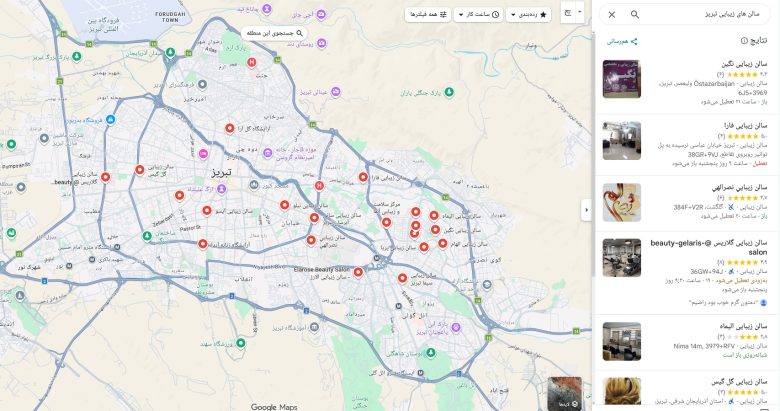Image resolution: width=780 pixels, height=411 pixels.
Task: Click the magnifier search icon
Action: click(x=635, y=14)
